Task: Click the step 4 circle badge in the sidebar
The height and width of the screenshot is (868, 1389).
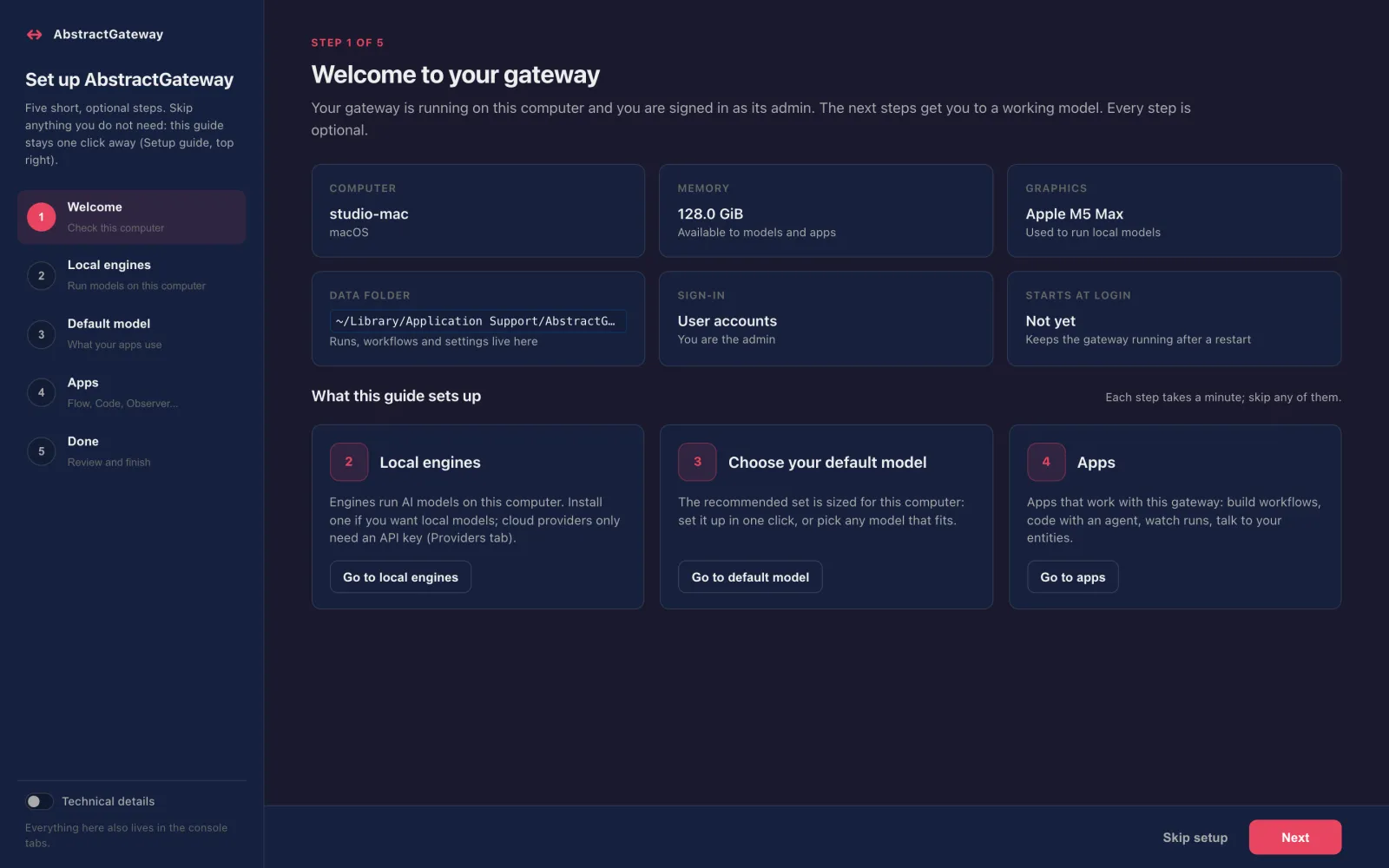Action: click(41, 392)
